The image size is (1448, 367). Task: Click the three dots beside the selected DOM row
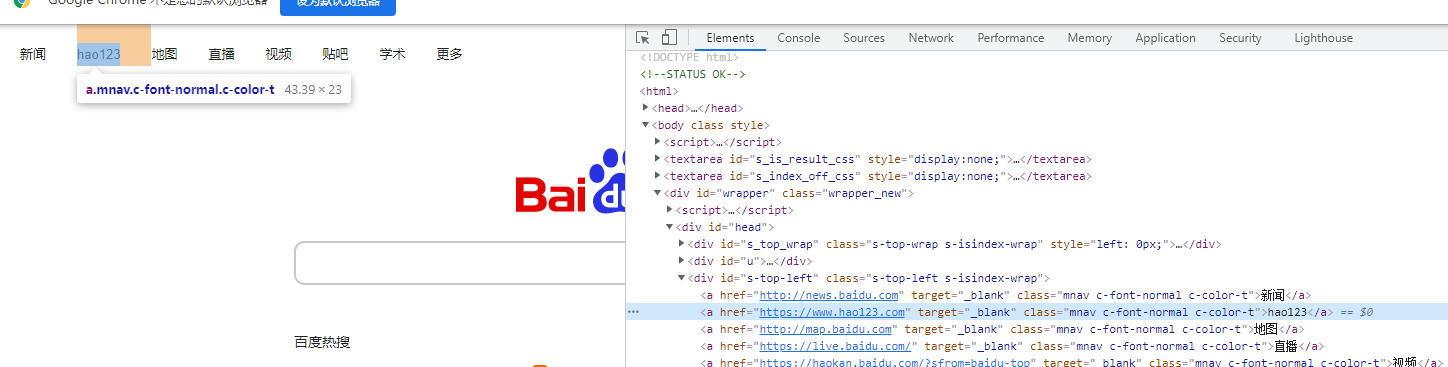[x=633, y=312]
